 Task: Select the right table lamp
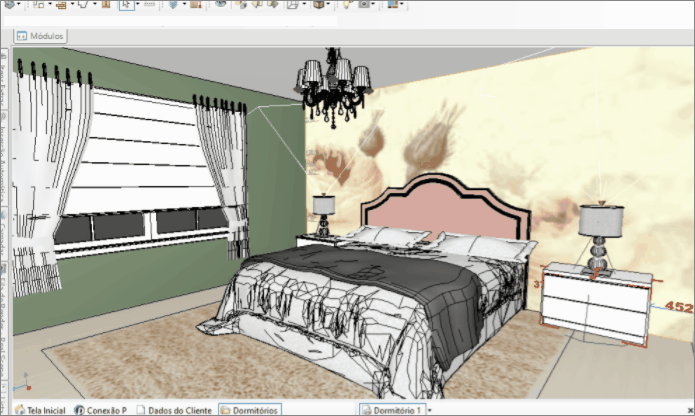point(601,239)
